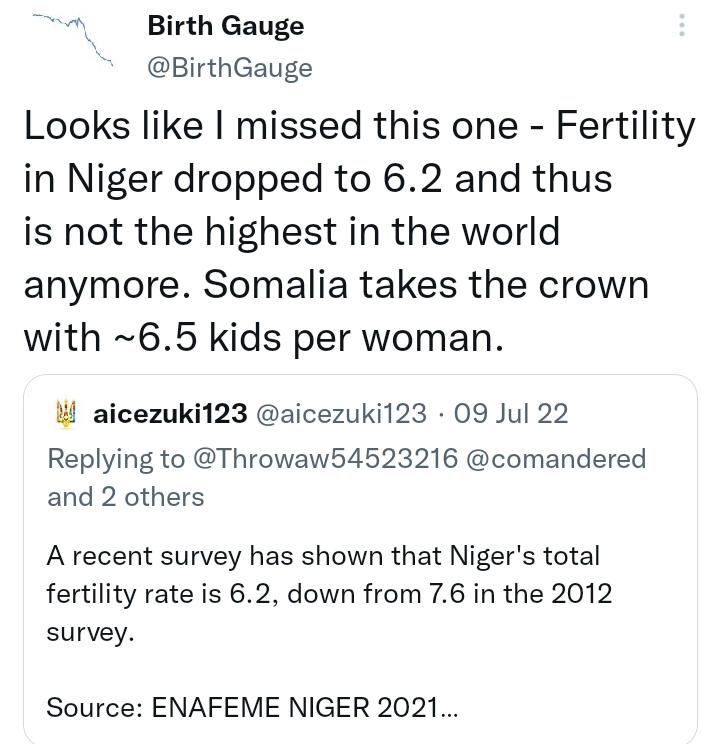Open the 09 Jul 22 timestamp

[x=511, y=413]
